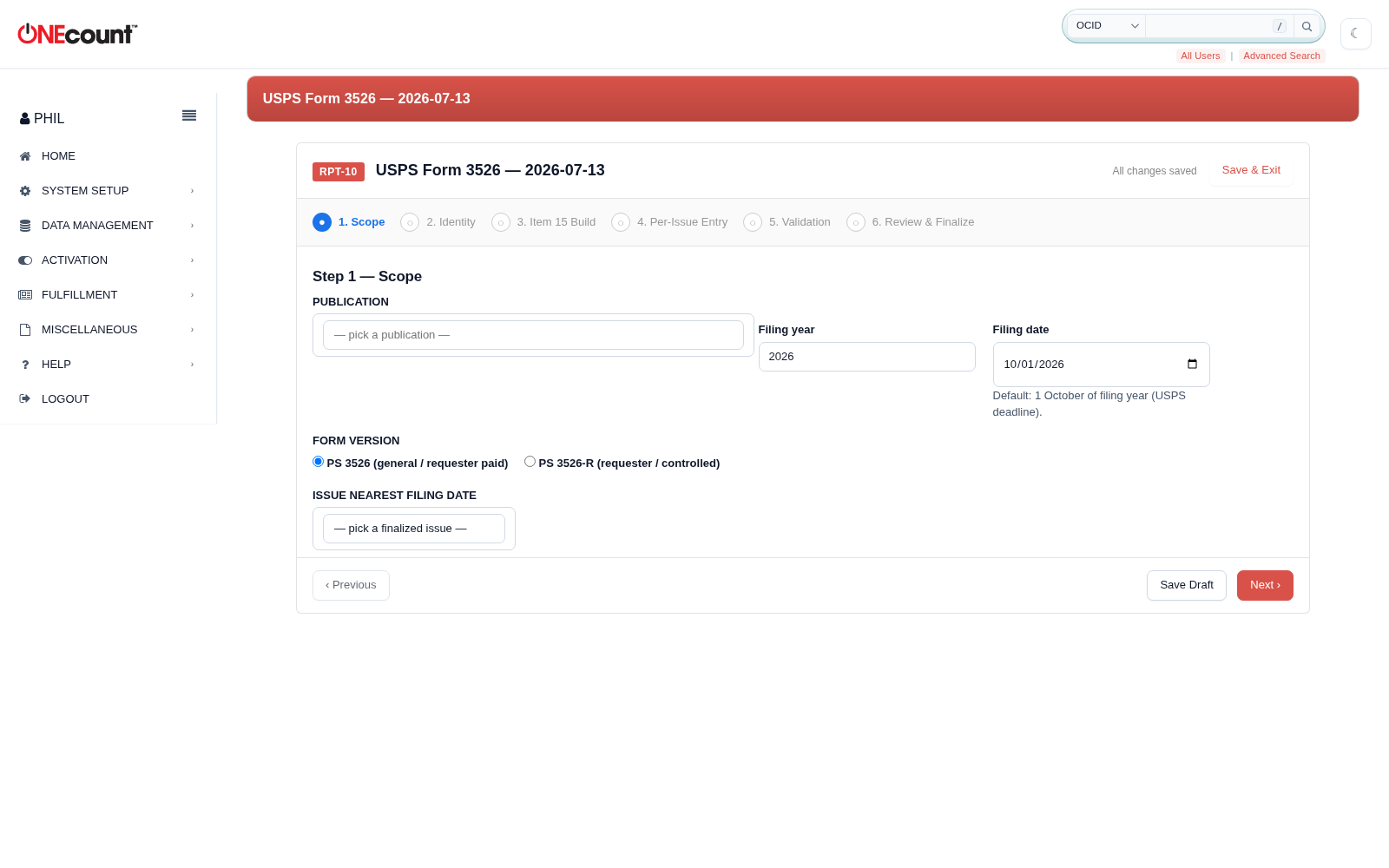Click Save & Exit button
The image size is (1389, 868).
pos(1251,170)
